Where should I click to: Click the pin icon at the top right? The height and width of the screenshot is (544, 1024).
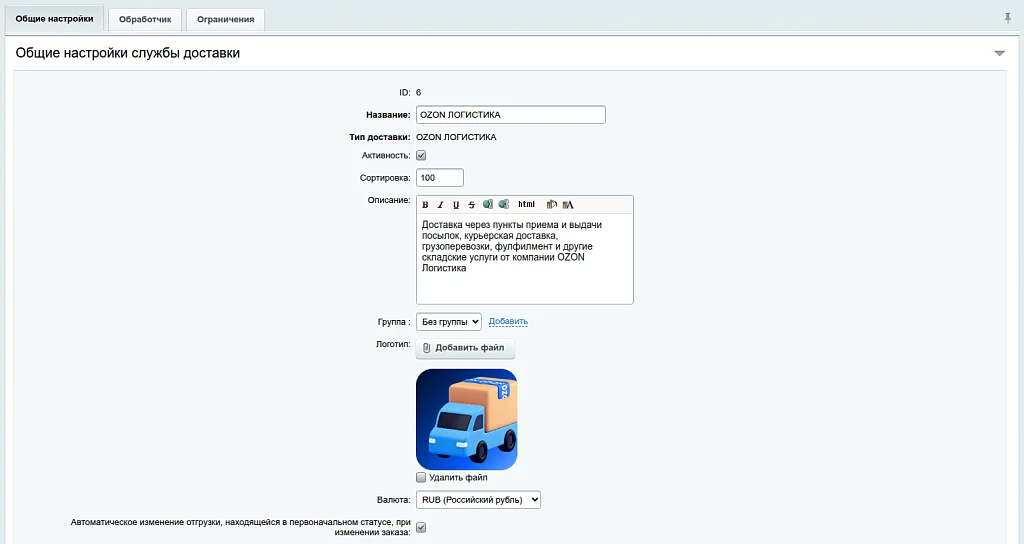(x=1008, y=18)
